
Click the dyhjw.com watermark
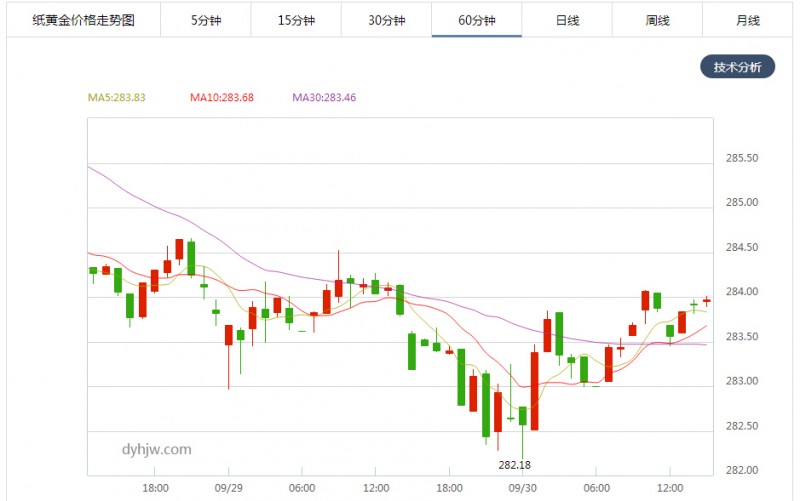pos(155,449)
